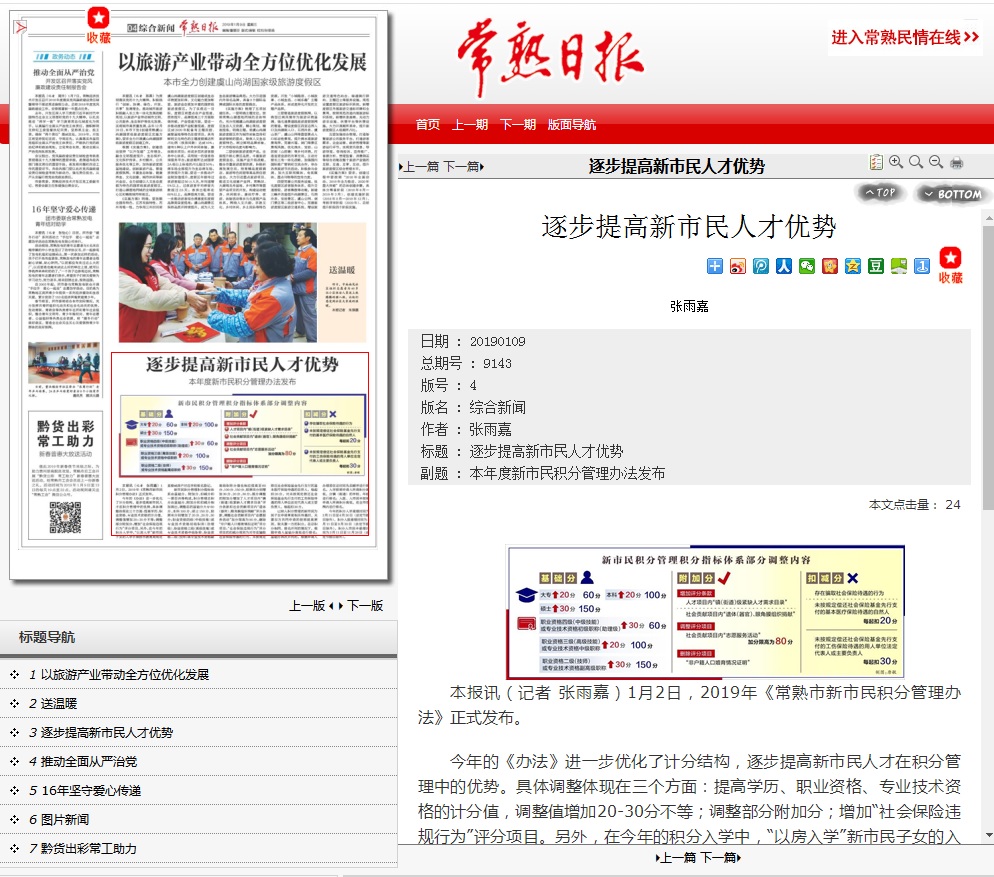Open the 进入常熟民情在线 link
The image size is (994, 877).
pos(905,37)
